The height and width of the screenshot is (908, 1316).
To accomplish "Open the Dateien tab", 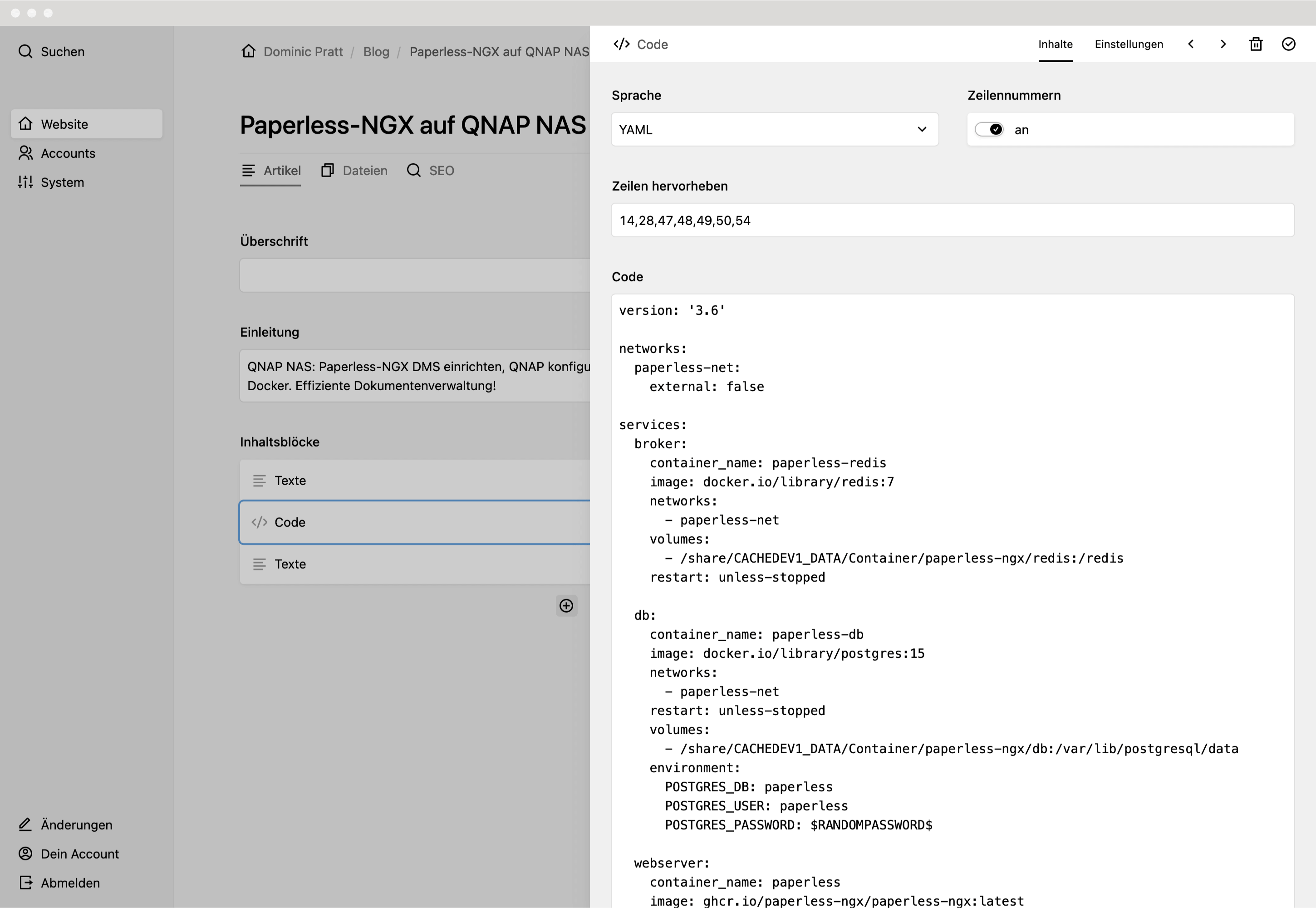I will pos(354,170).
